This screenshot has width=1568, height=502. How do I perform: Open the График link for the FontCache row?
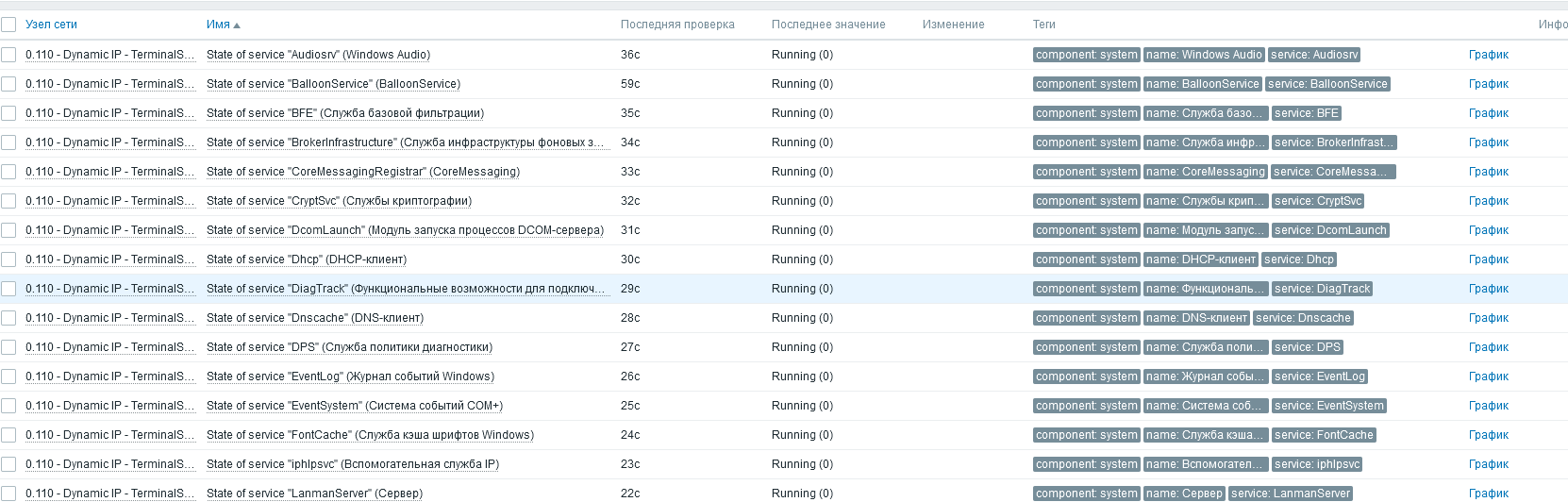1488,435
